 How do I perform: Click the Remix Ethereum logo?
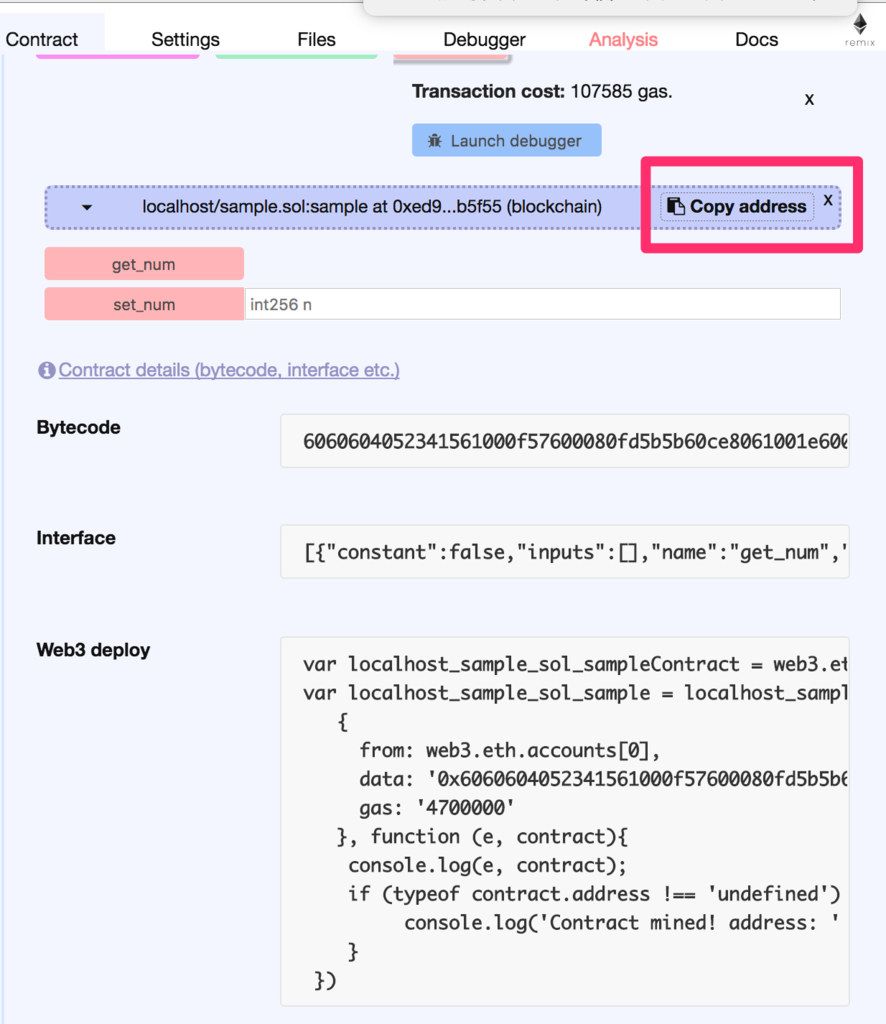point(860,30)
